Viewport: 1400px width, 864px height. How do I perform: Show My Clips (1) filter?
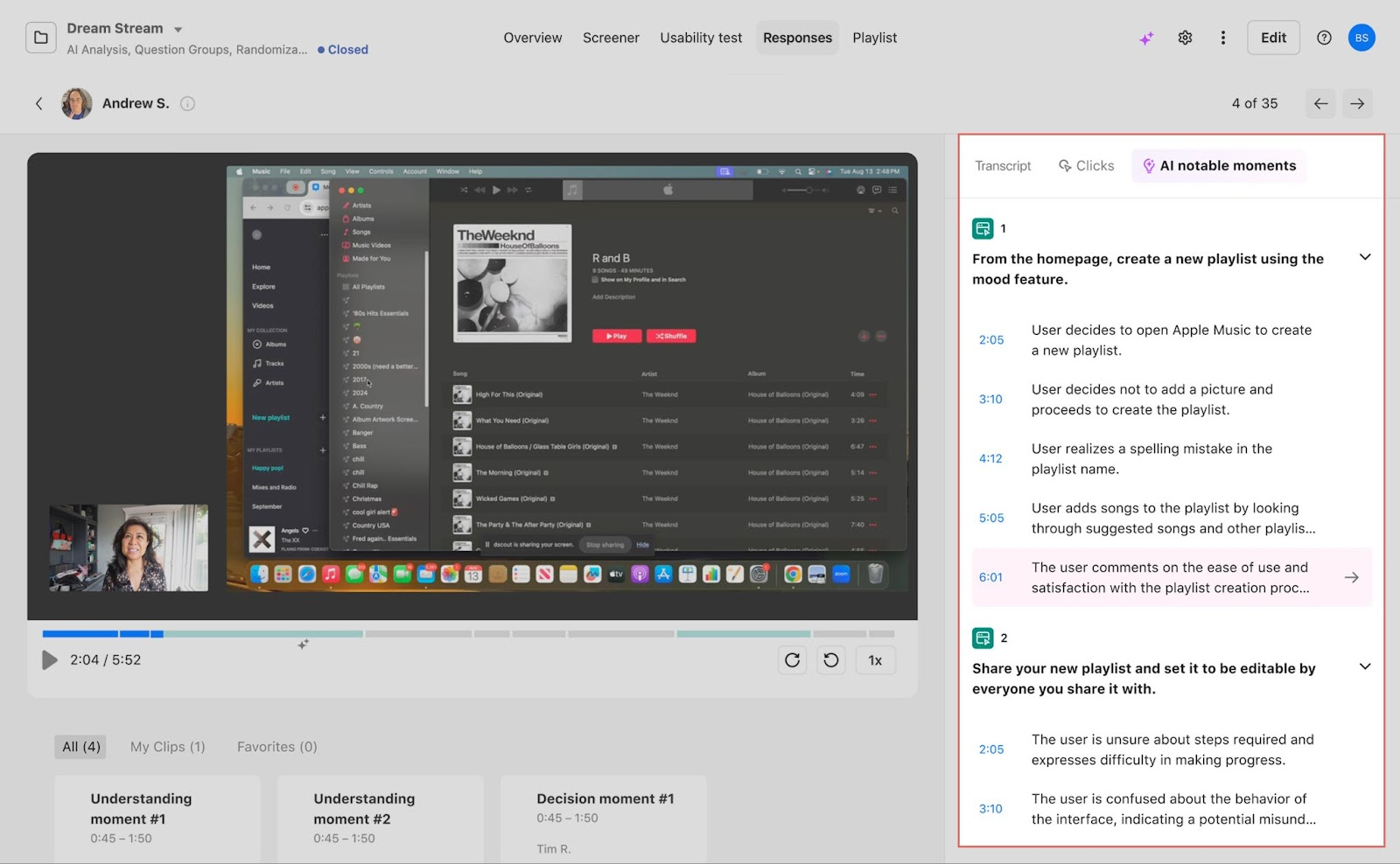tap(167, 747)
